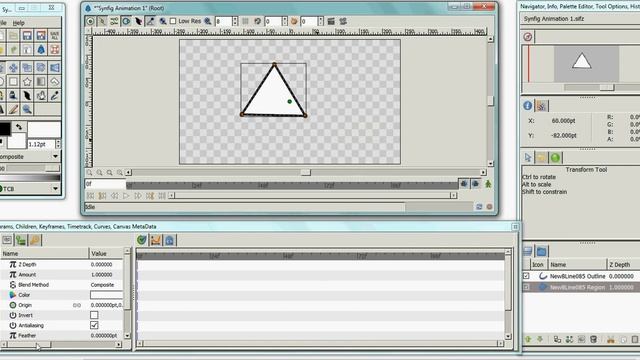
Task: Select the Gradient tool
Action: click(41, 82)
